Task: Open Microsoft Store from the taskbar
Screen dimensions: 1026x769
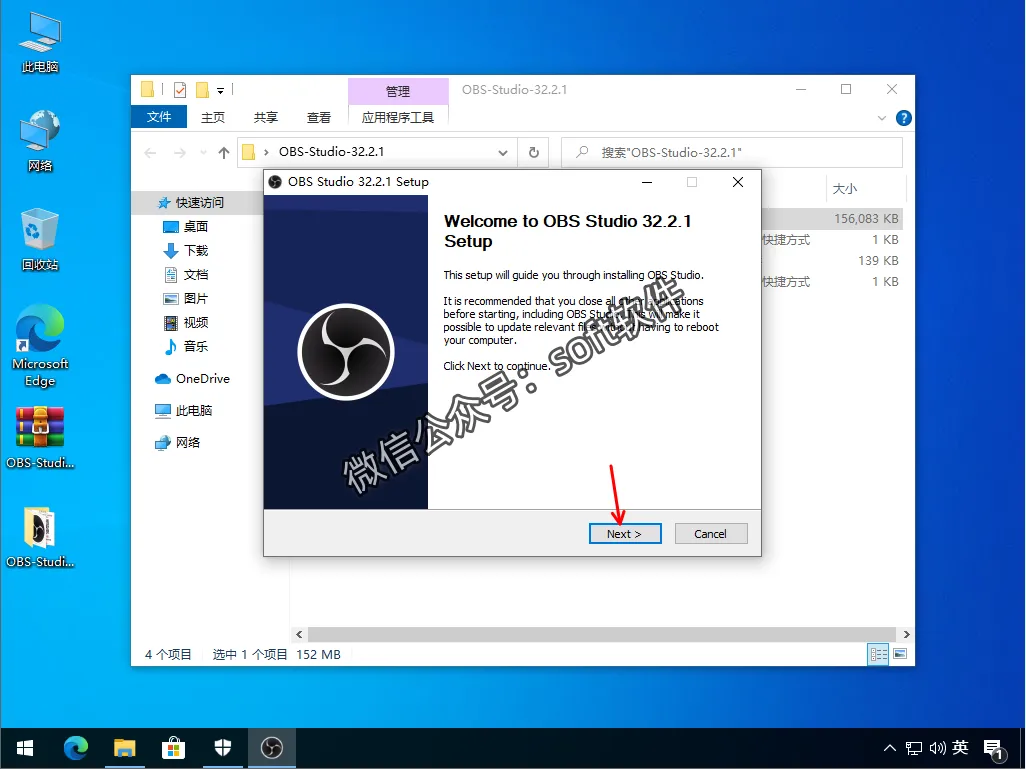Action: 173,748
